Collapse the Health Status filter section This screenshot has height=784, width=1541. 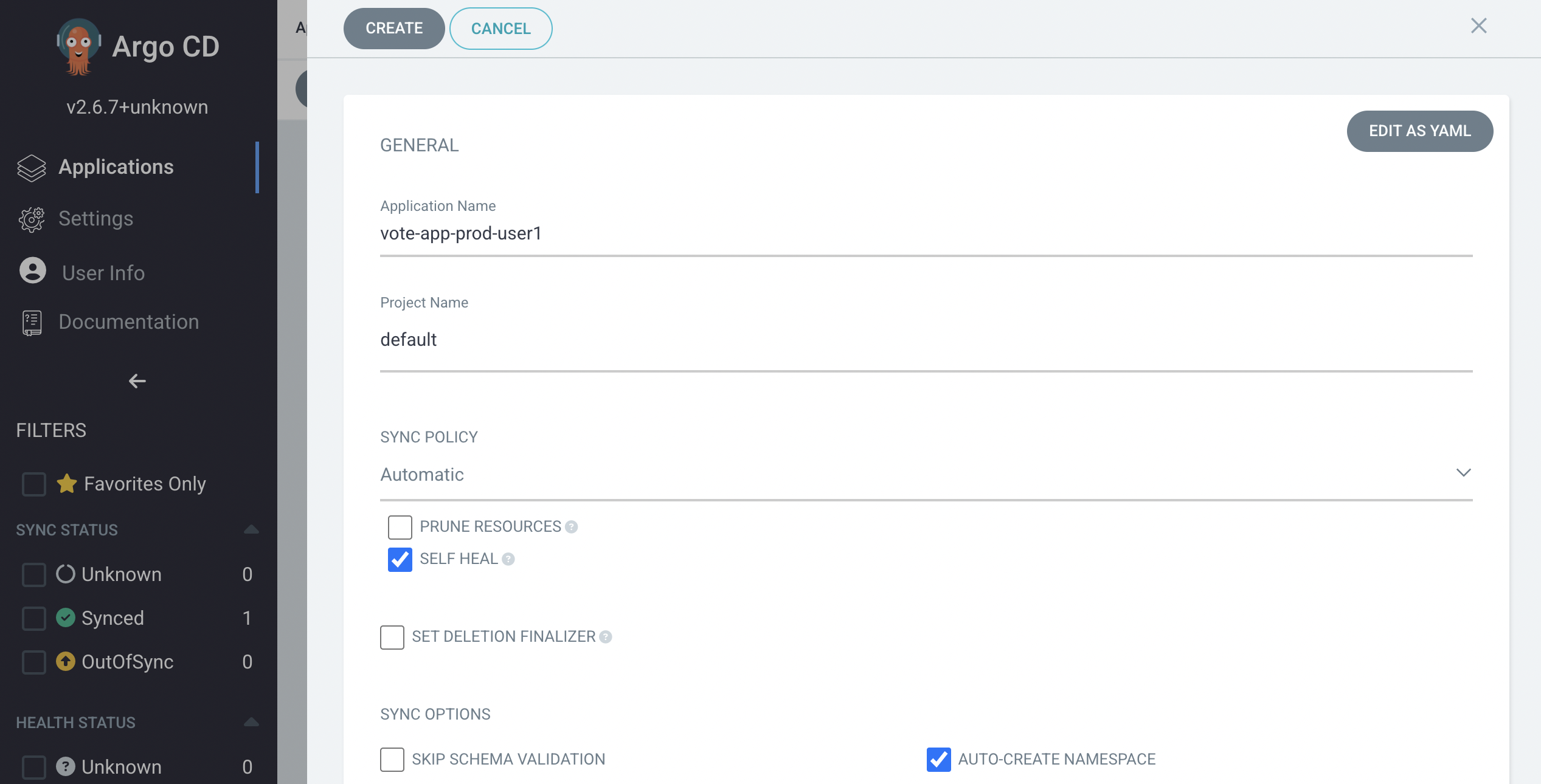251,722
